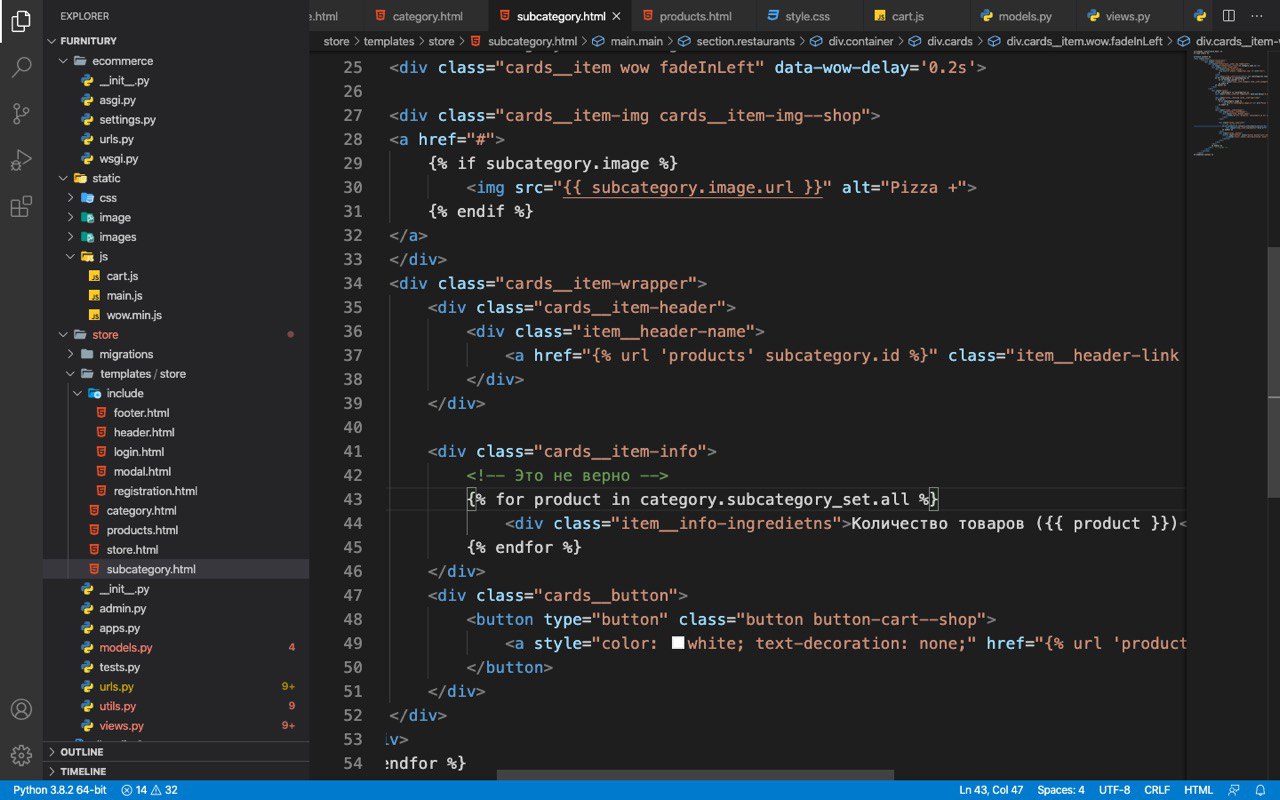Switch to the cart.js tab
Viewport: 1280px width, 800px height.
click(x=907, y=17)
